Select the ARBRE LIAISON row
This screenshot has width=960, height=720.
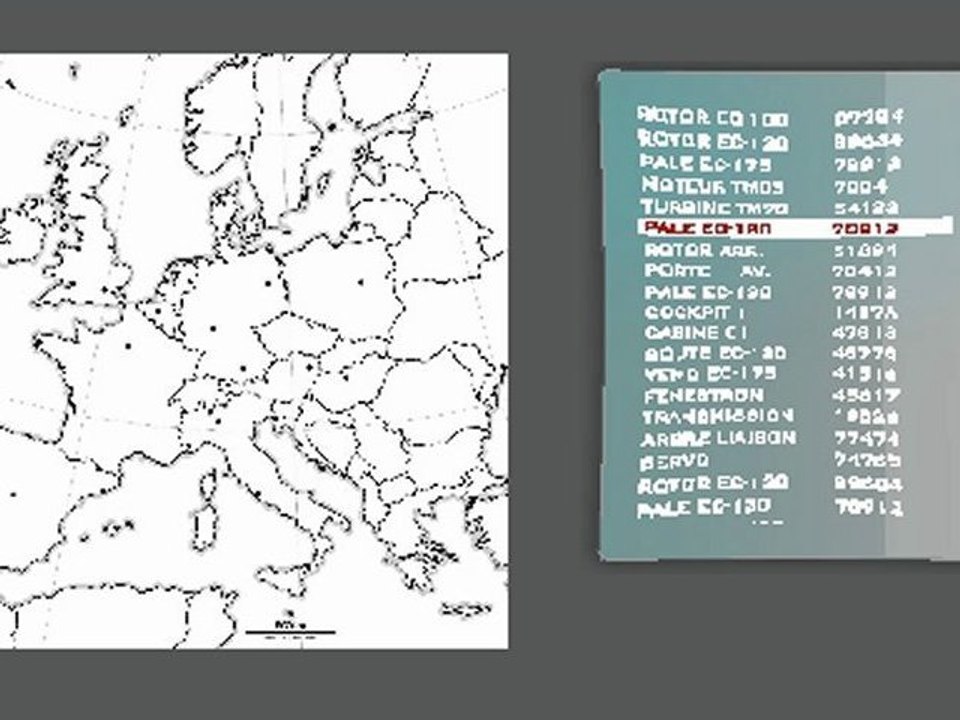coord(770,438)
